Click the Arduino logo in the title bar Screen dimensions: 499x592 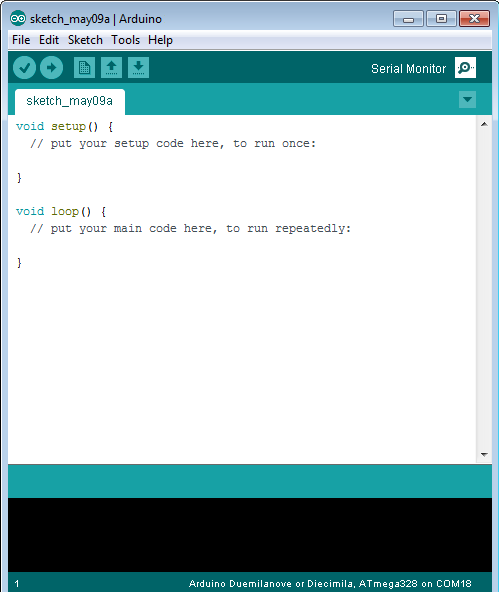click(x=18, y=18)
